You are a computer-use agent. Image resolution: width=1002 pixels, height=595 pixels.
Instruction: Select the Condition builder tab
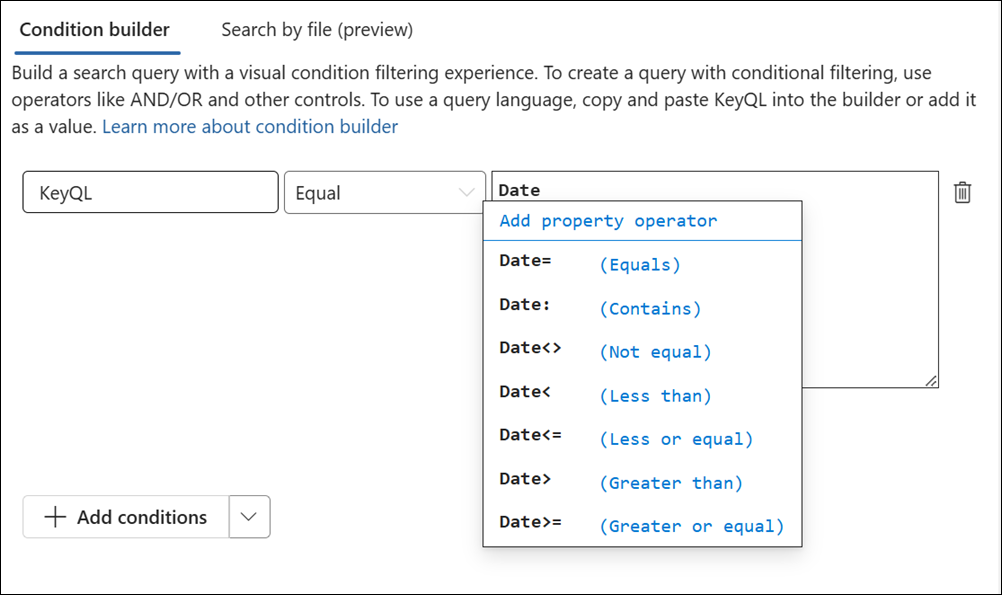coord(95,29)
